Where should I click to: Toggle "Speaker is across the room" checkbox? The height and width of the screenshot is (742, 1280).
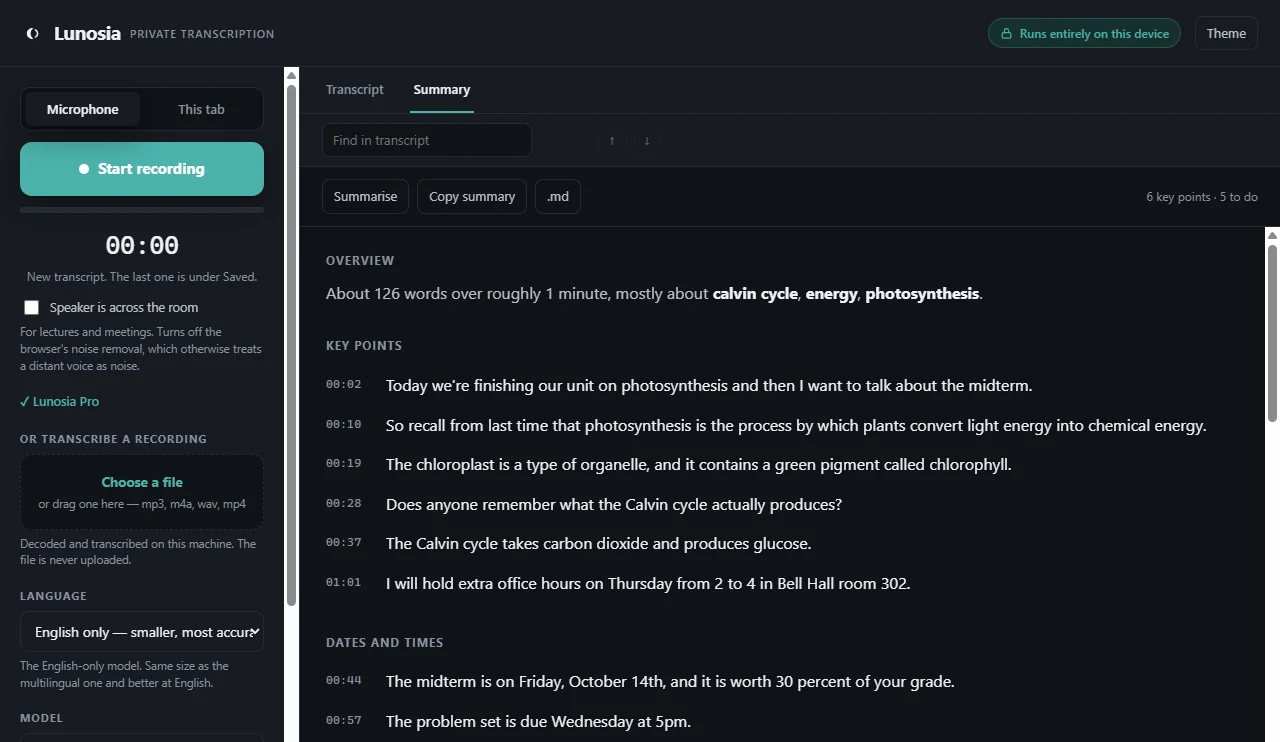click(x=32, y=307)
